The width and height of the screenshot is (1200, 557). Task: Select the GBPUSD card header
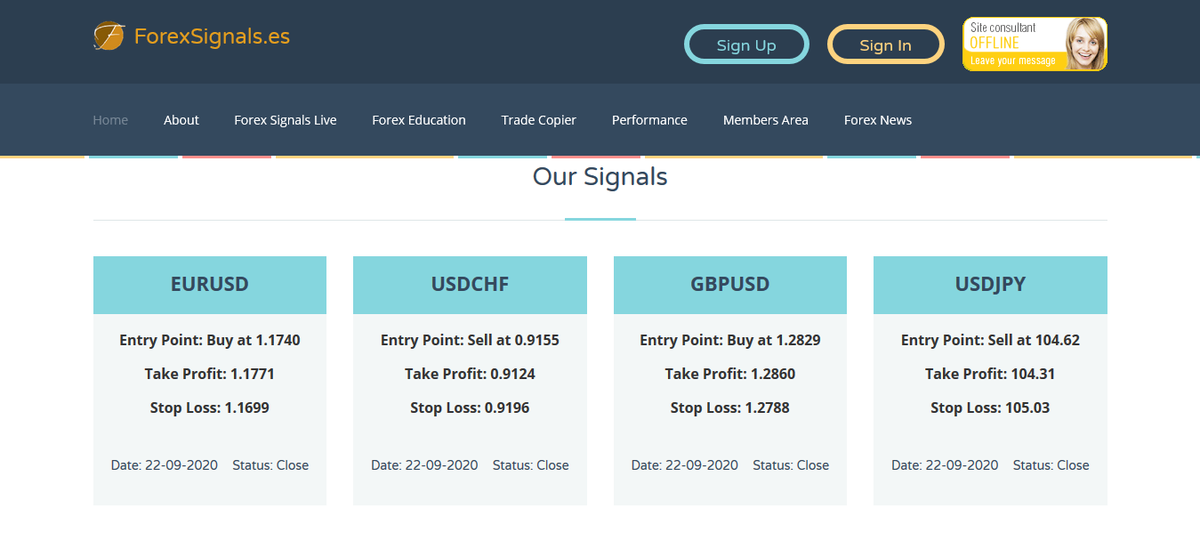730,285
